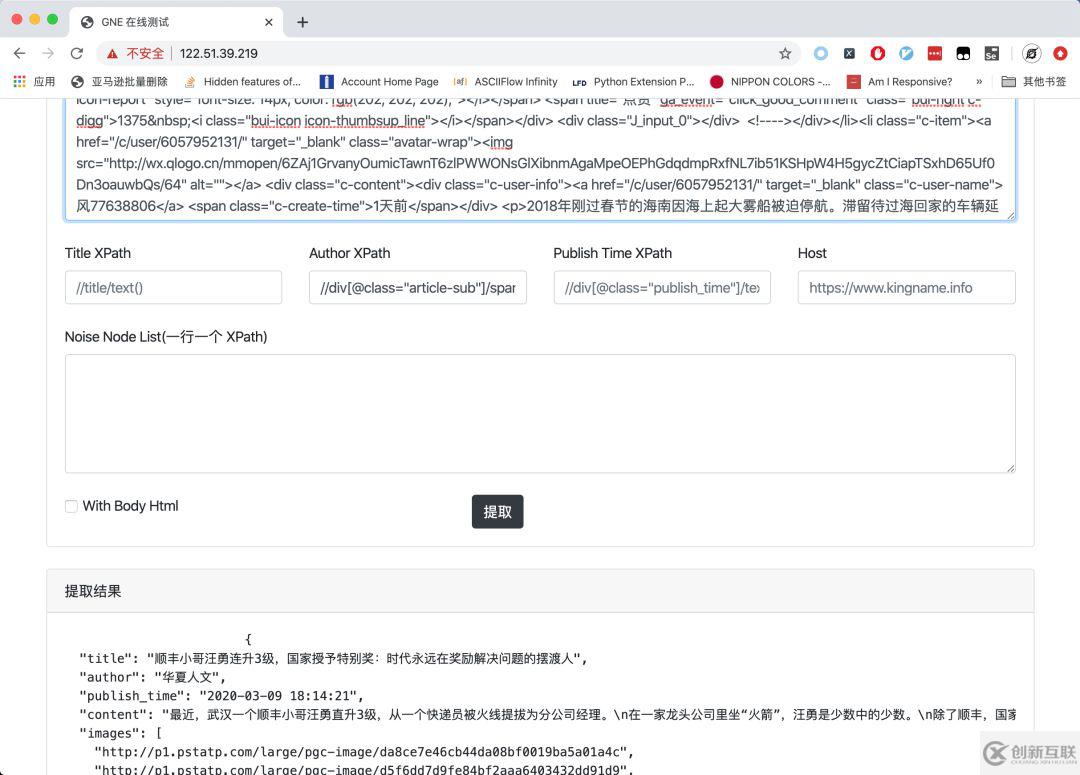Click the Title XPath label
Image resolution: width=1080 pixels, height=775 pixels.
(98, 253)
